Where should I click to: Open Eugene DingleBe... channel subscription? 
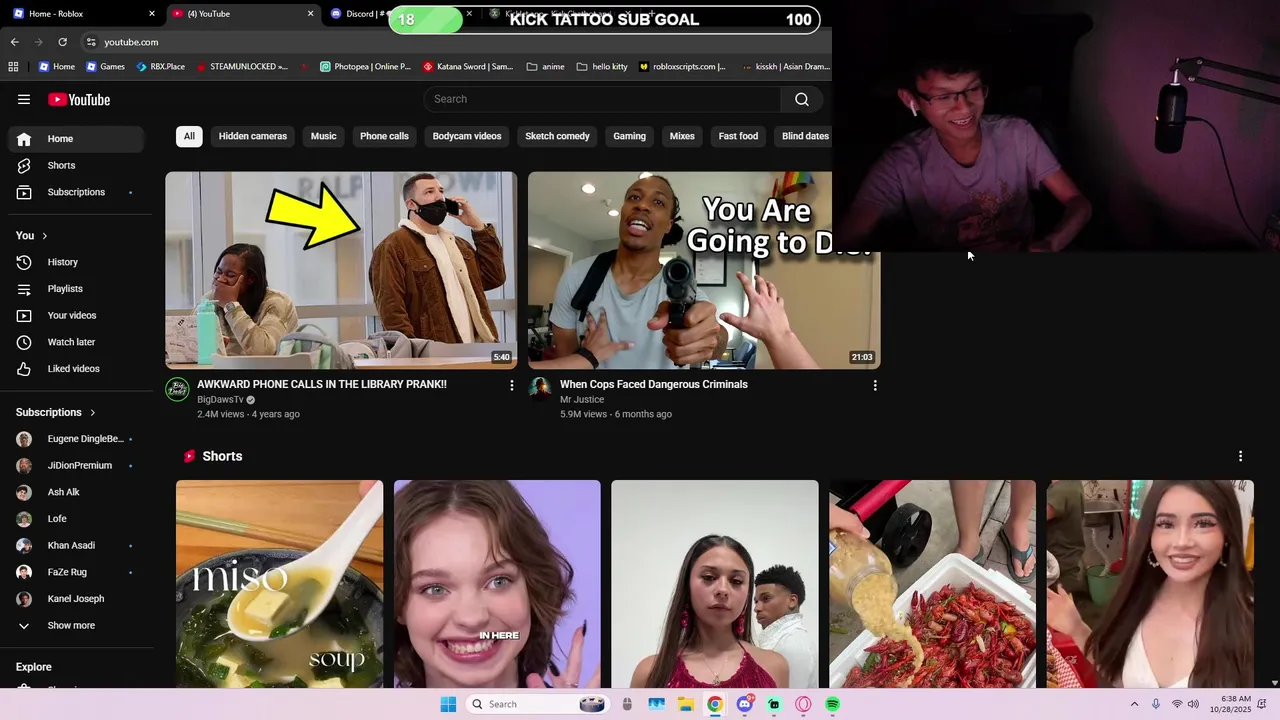(76, 439)
